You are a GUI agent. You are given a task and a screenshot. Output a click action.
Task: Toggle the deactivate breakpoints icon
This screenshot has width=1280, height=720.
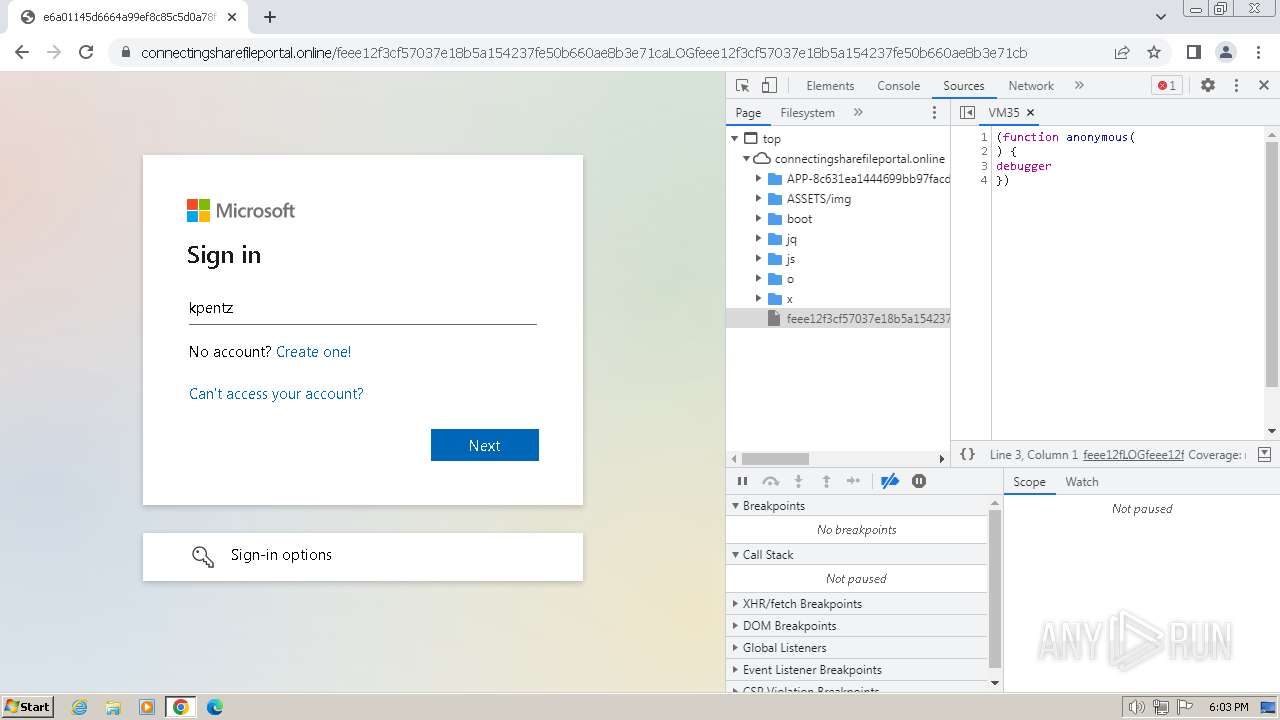click(x=889, y=481)
